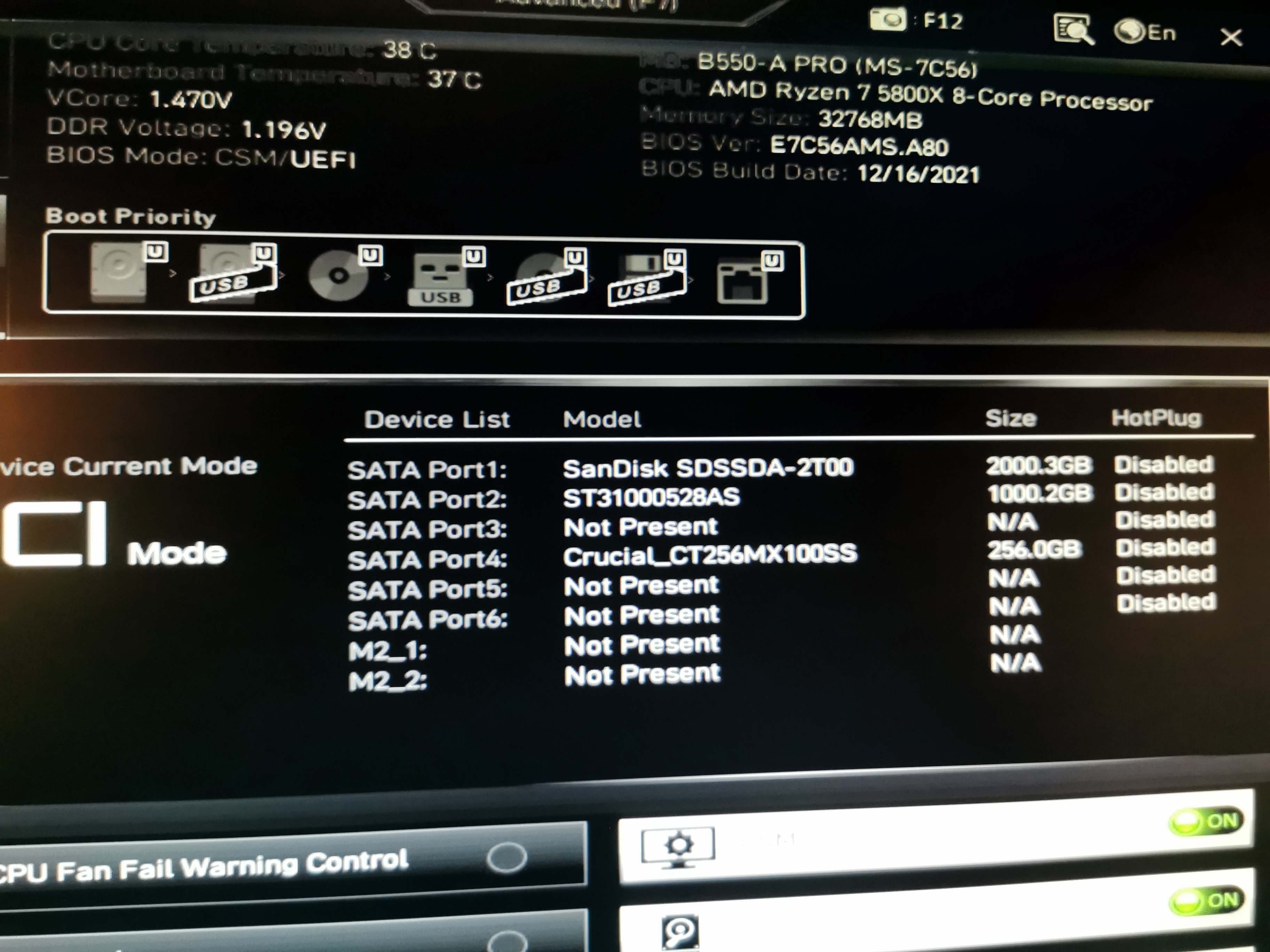This screenshot has height=952, width=1270.
Task: Click the F12 screenshot camera icon
Action: (x=888, y=20)
